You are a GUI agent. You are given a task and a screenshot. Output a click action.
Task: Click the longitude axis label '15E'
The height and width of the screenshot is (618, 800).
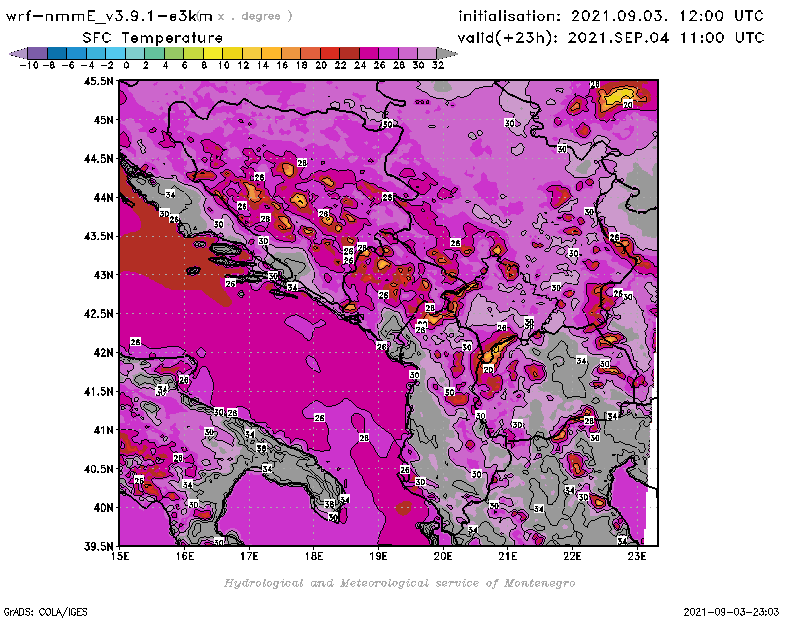coord(120,556)
